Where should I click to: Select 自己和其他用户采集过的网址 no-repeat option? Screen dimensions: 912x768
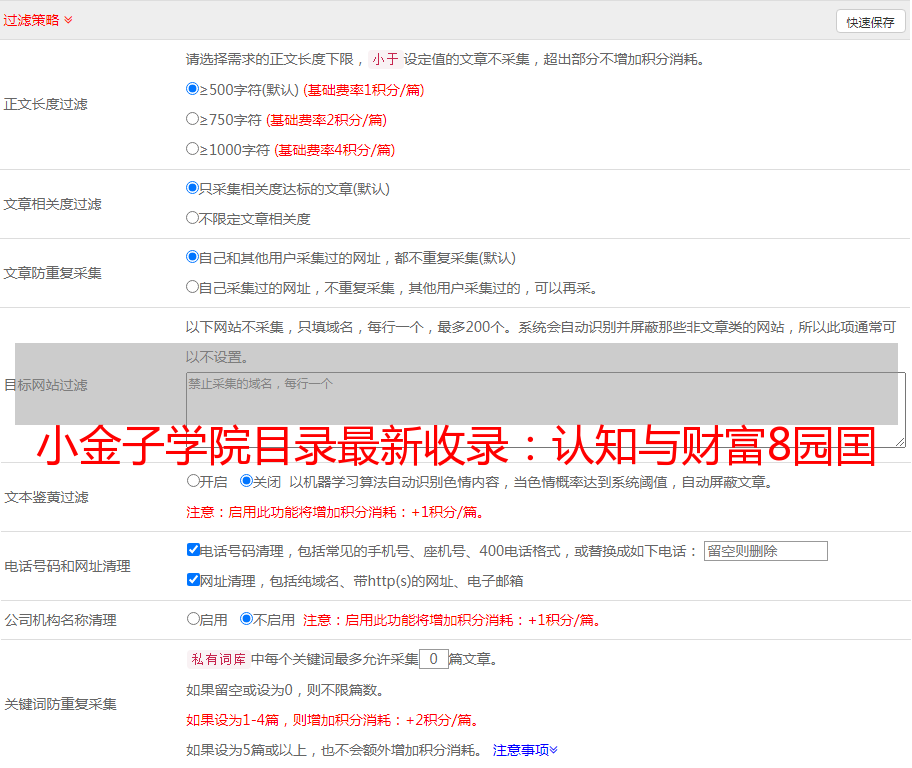pos(193,257)
